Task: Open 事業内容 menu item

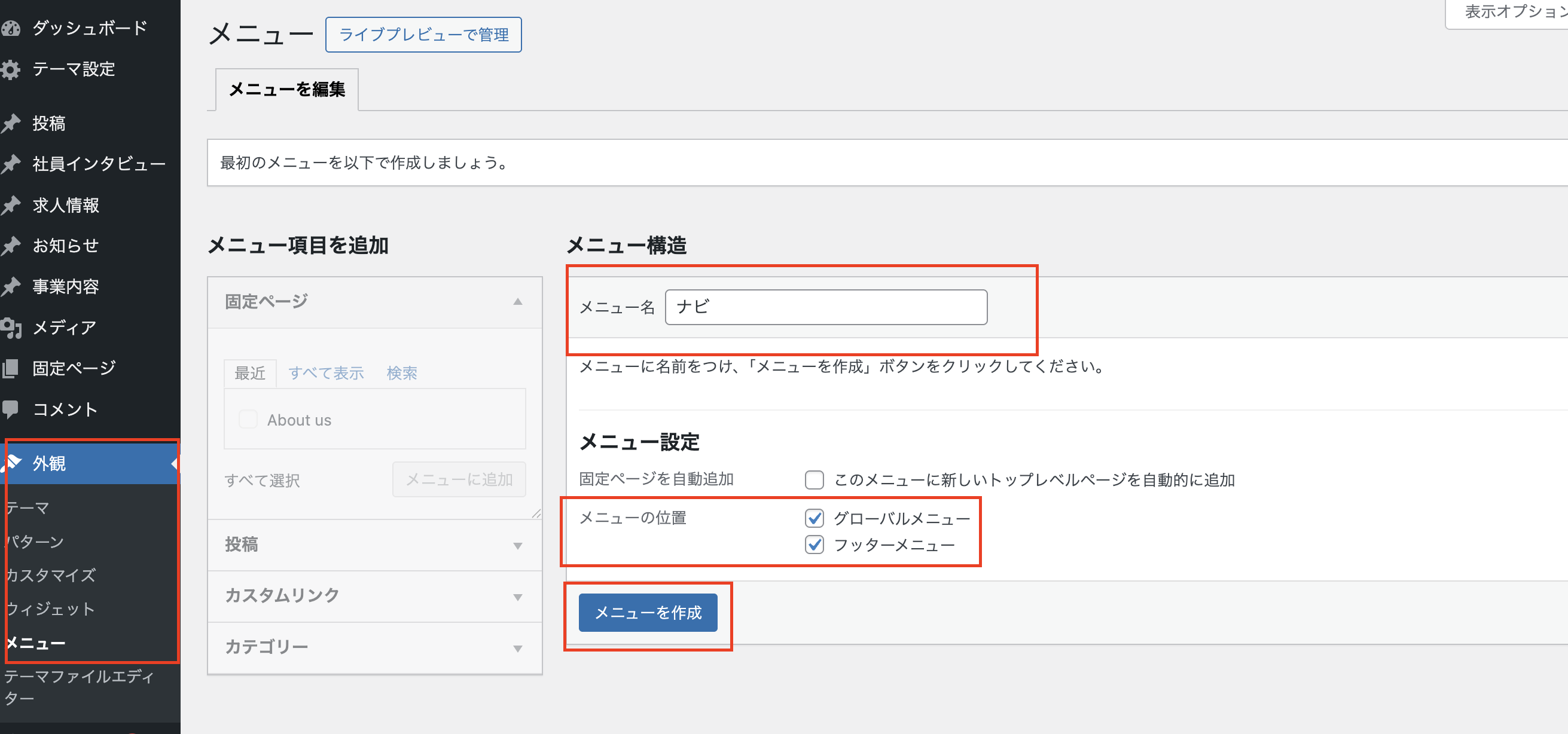Action: [65, 287]
